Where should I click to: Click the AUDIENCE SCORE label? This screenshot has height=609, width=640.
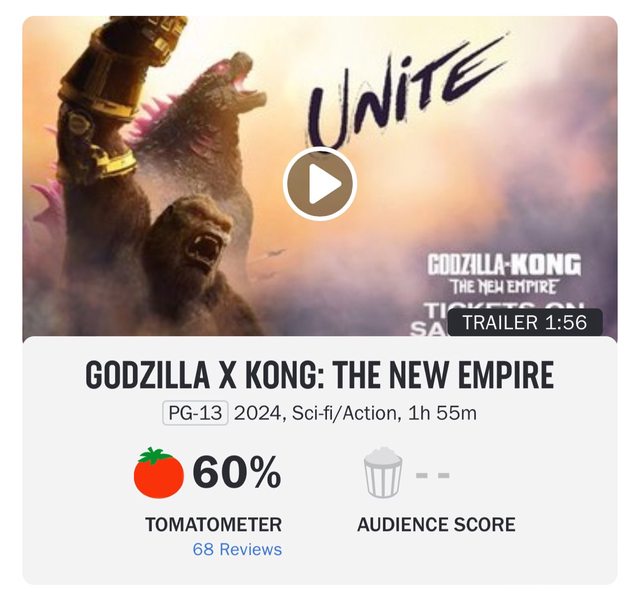point(436,524)
